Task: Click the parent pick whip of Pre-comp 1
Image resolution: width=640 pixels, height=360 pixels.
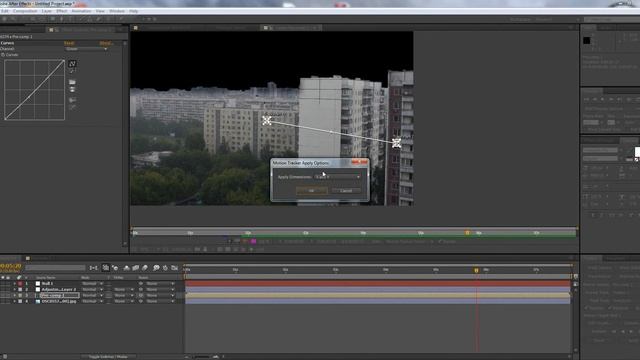Action: [141, 295]
